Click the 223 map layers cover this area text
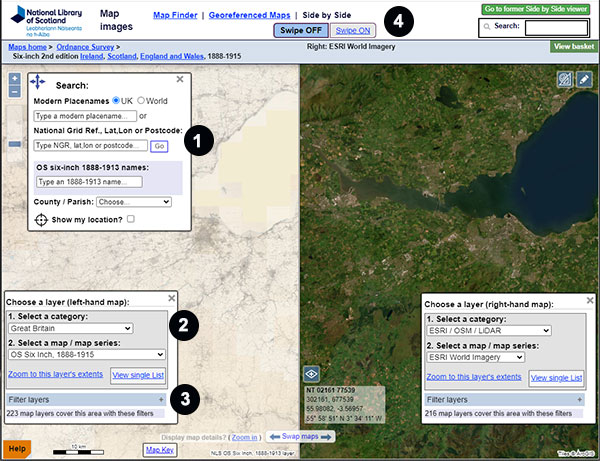The height and width of the screenshot is (461, 600). click(80, 414)
